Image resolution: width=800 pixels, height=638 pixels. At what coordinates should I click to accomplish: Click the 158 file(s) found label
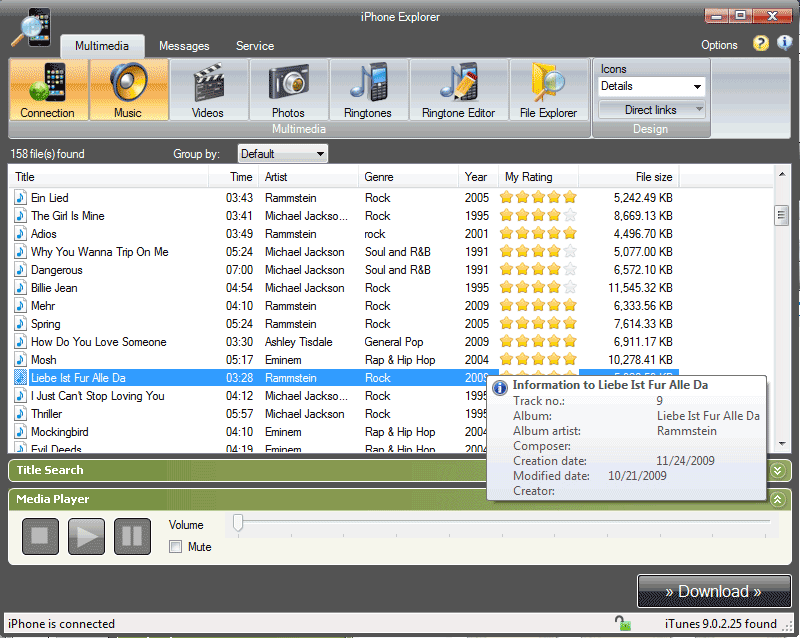point(47,154)
